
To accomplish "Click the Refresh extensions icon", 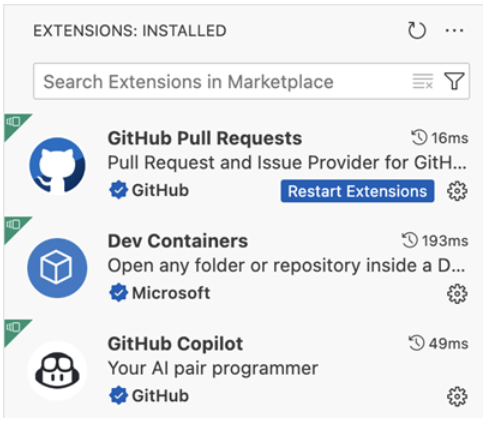I will pos(417,31).
